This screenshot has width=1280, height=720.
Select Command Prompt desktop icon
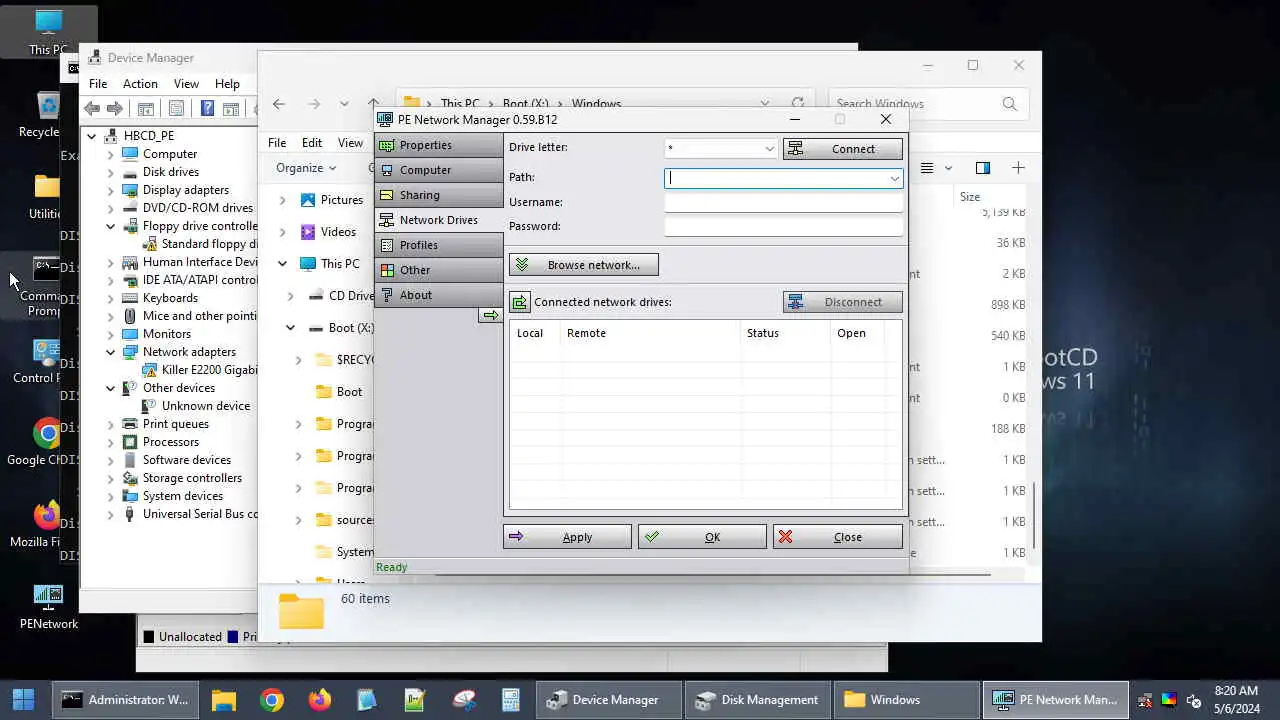[x=46, y=286]
